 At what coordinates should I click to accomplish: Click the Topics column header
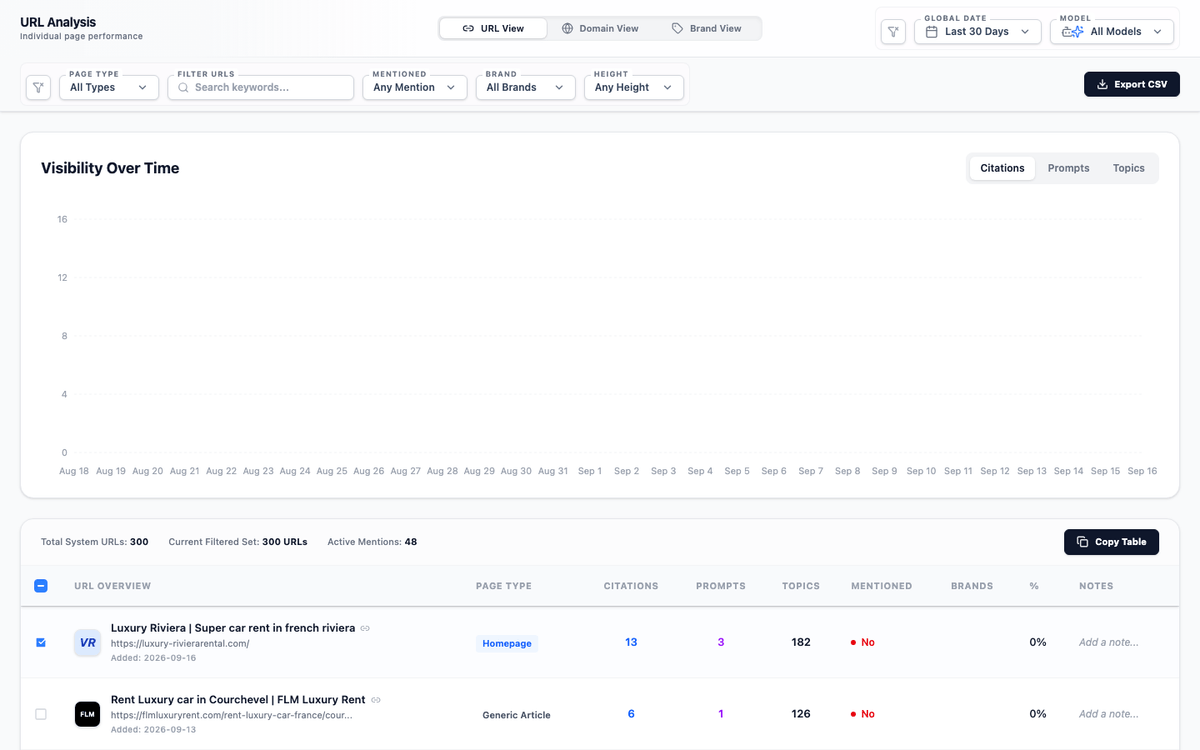(x=801, y=586)
